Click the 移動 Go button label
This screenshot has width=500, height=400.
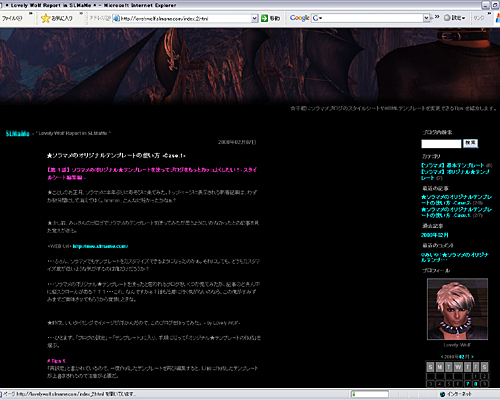275,18
